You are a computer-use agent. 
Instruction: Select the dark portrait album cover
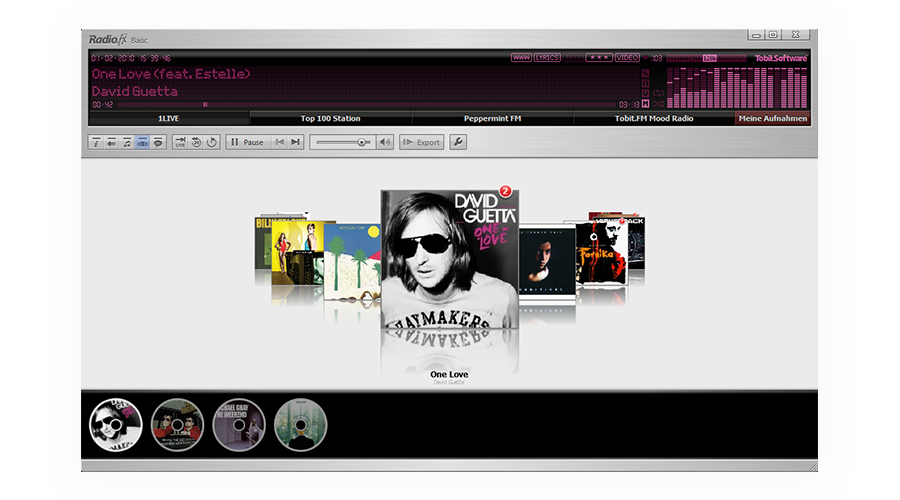point(547,261)
